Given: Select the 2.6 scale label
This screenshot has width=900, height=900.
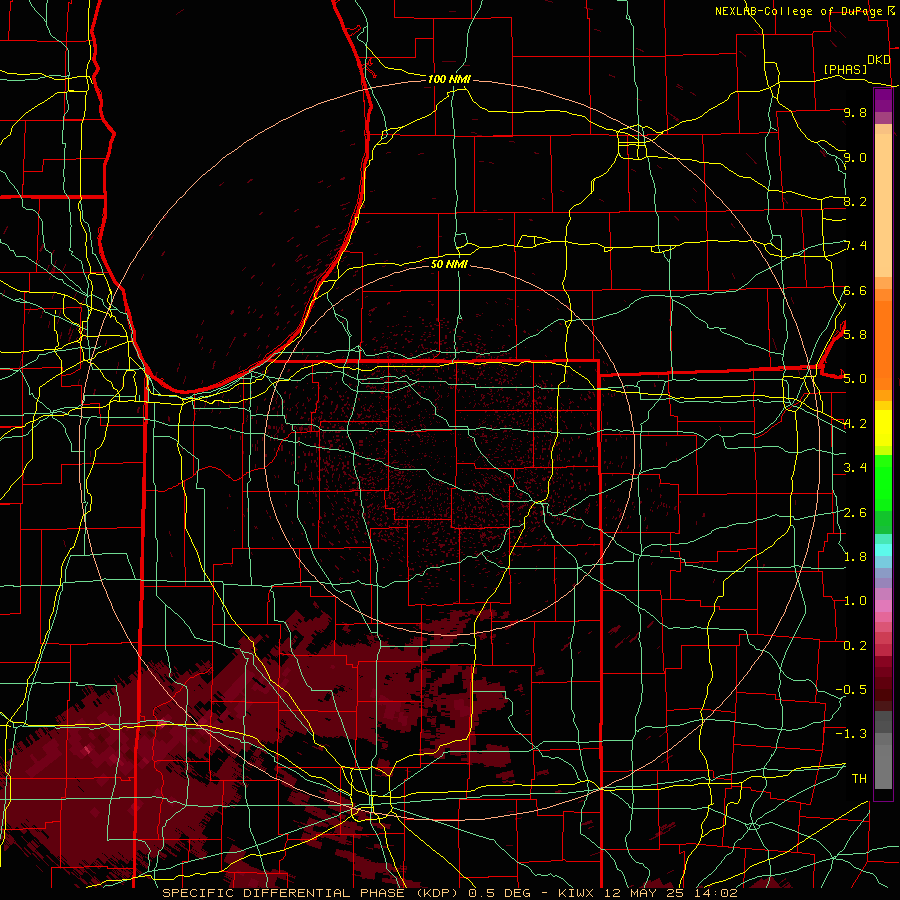Looking at the screenshot, I should tap(855, 512).
